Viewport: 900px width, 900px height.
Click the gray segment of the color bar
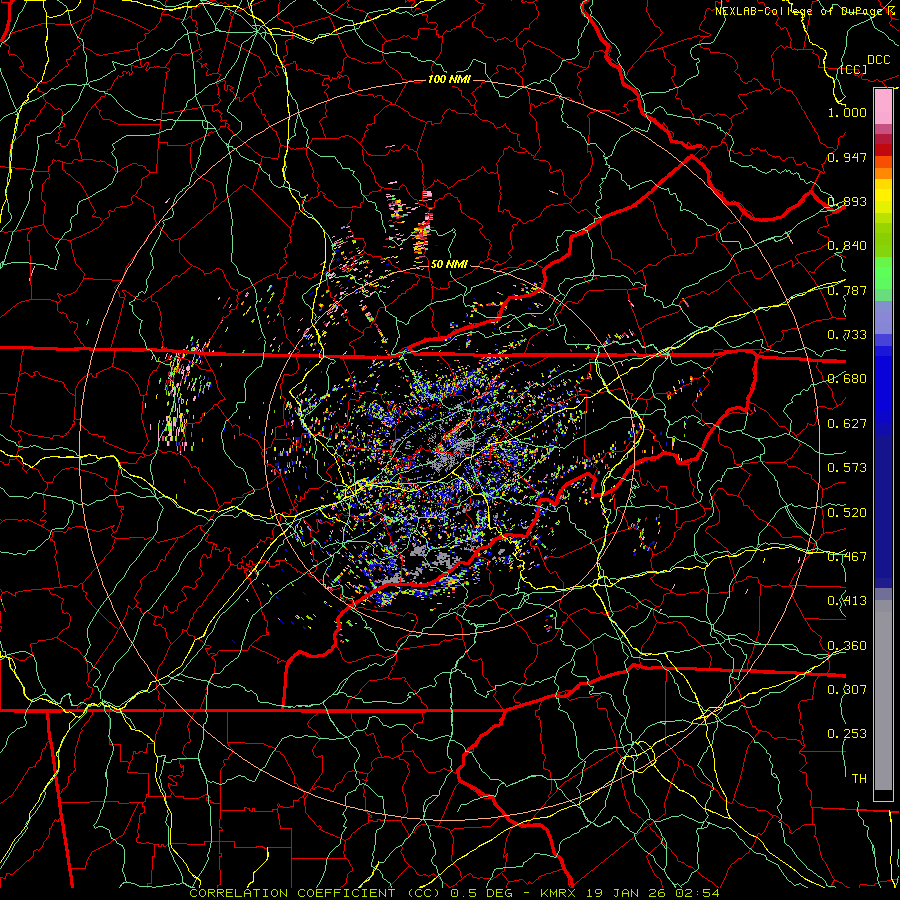coord(883,695)
